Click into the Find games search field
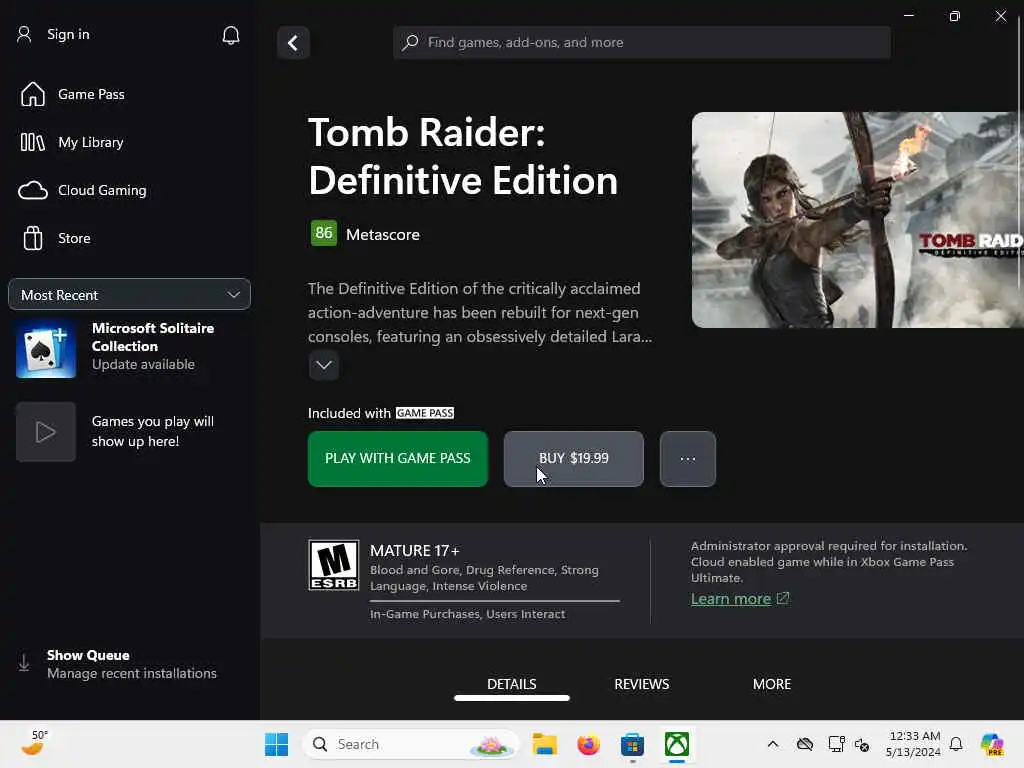 point(642,42)
